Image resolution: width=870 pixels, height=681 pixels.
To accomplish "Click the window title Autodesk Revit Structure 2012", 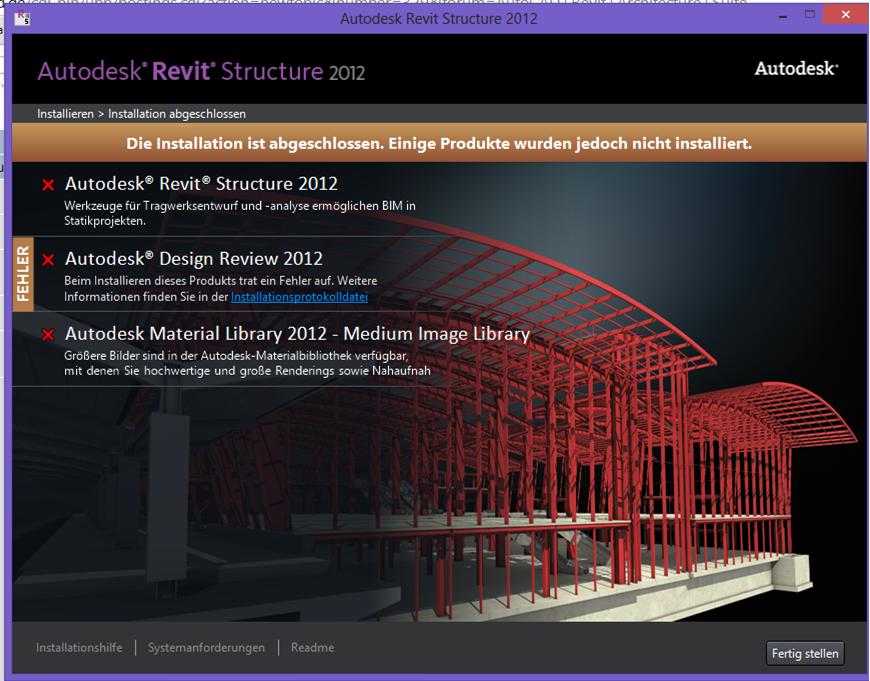I will coord(439,18).
